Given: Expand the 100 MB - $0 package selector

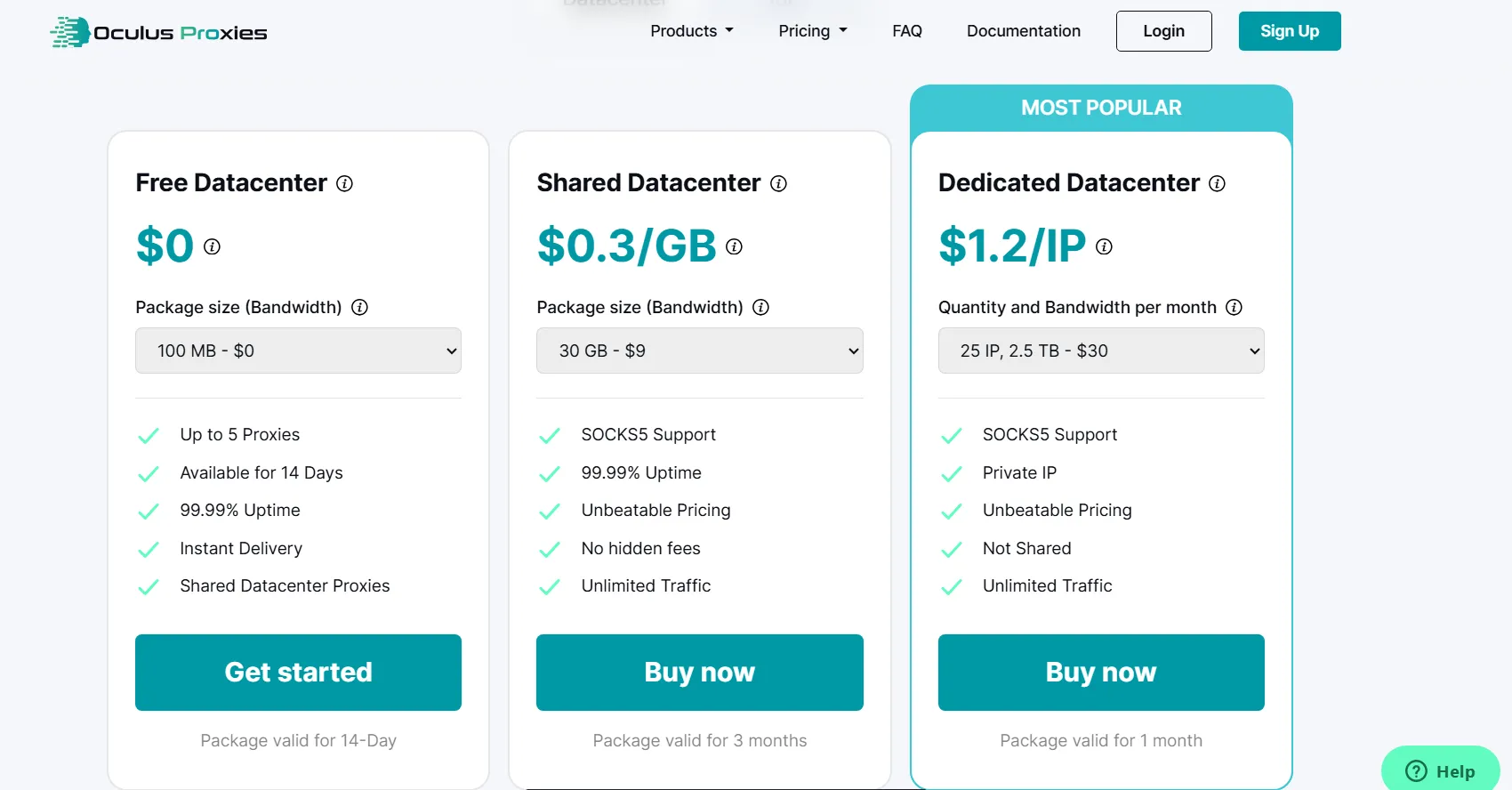Looking at the screenshot, I should 298,351.
